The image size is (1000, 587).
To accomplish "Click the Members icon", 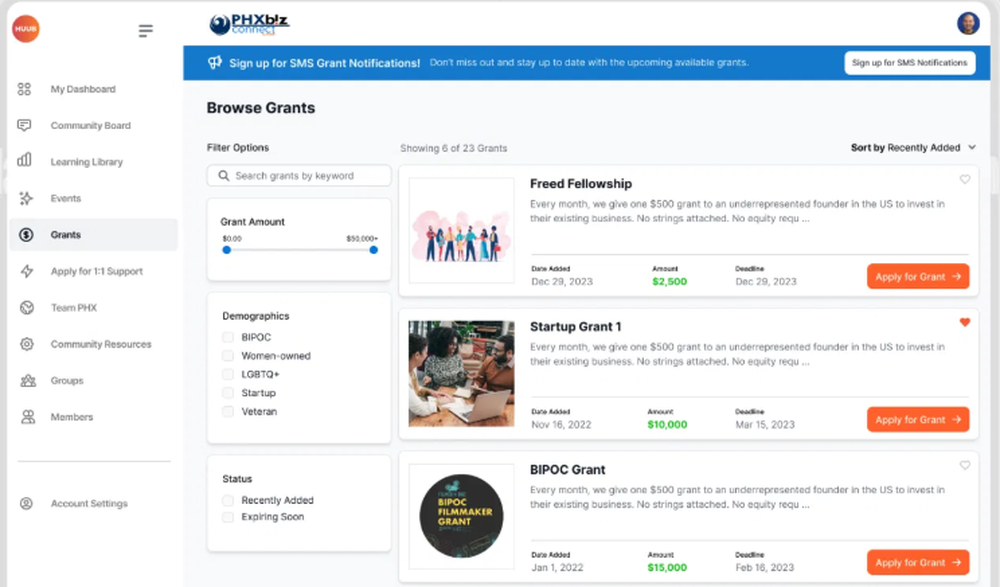I will (28, 417).
